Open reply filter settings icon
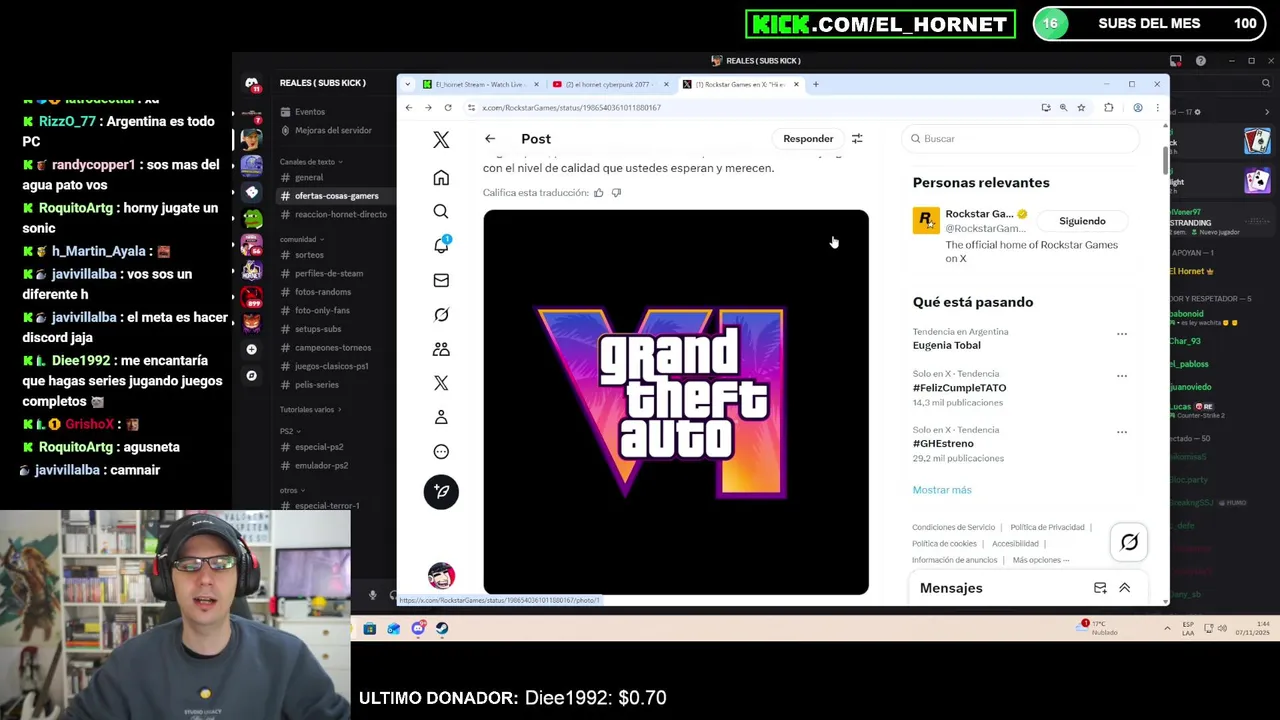1280x720 pixels. [857, 139]
